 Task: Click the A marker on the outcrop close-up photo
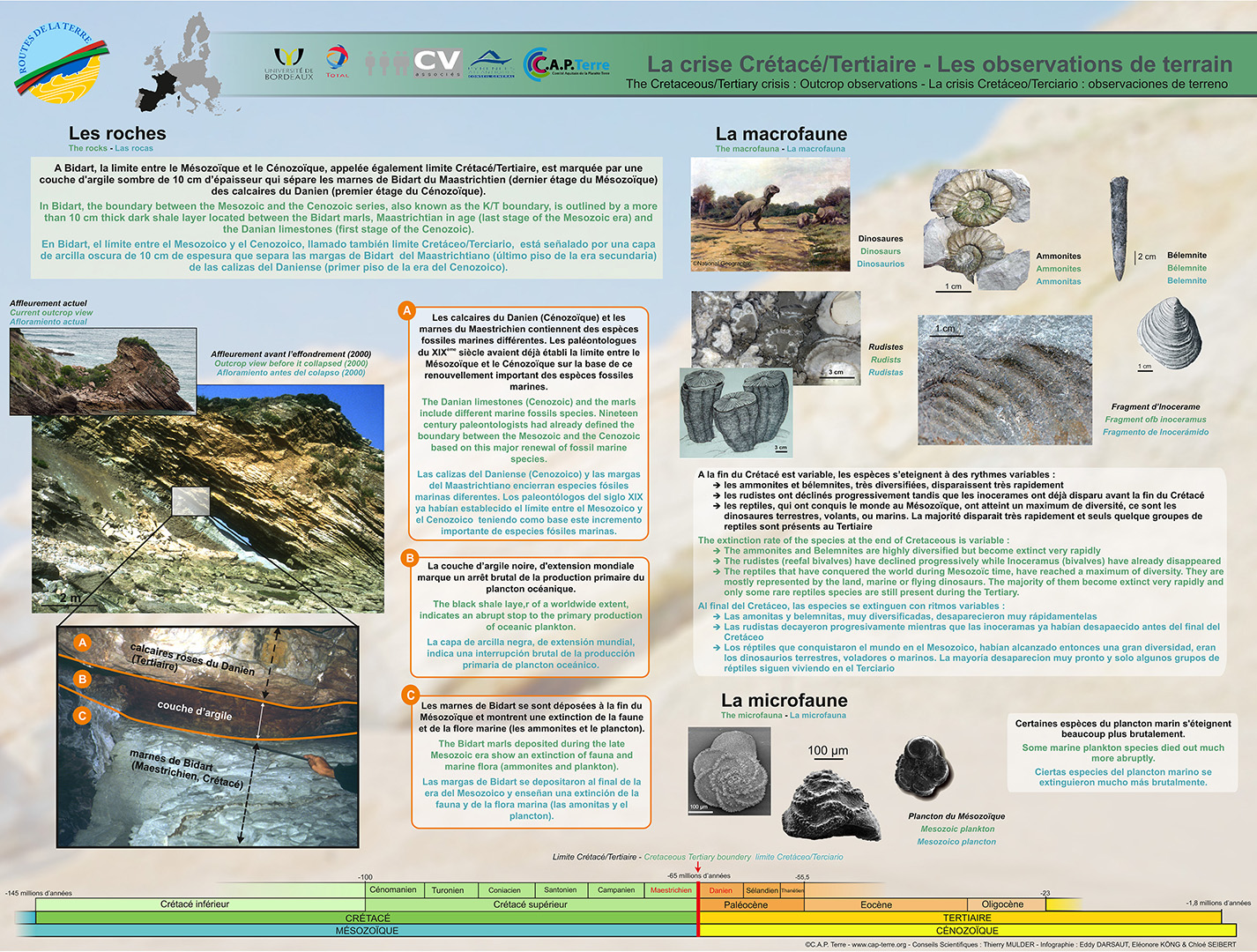82,643
